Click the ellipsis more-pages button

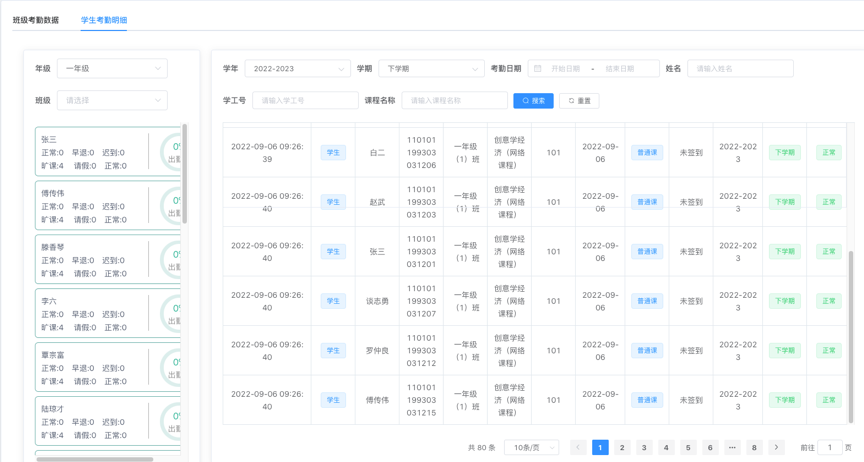pos(732,448)
